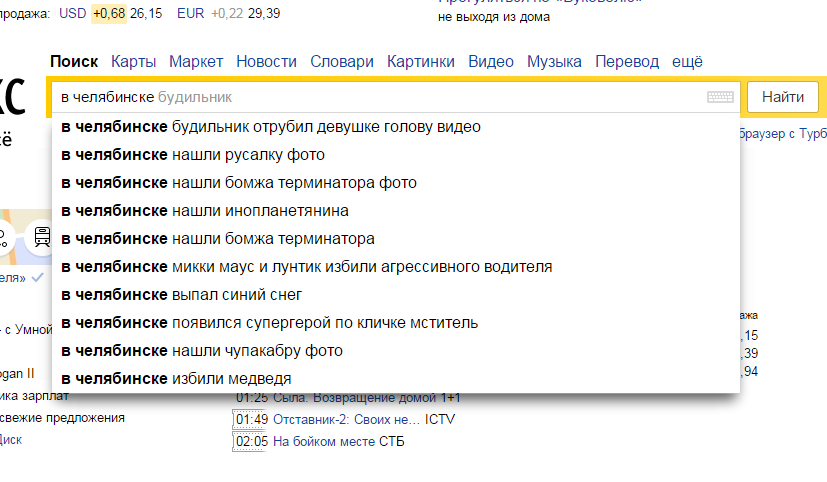Choose suggestion 'микки маус и лунтик избили'
This screenshot has width=827, height=482.
tap(396, 267)
